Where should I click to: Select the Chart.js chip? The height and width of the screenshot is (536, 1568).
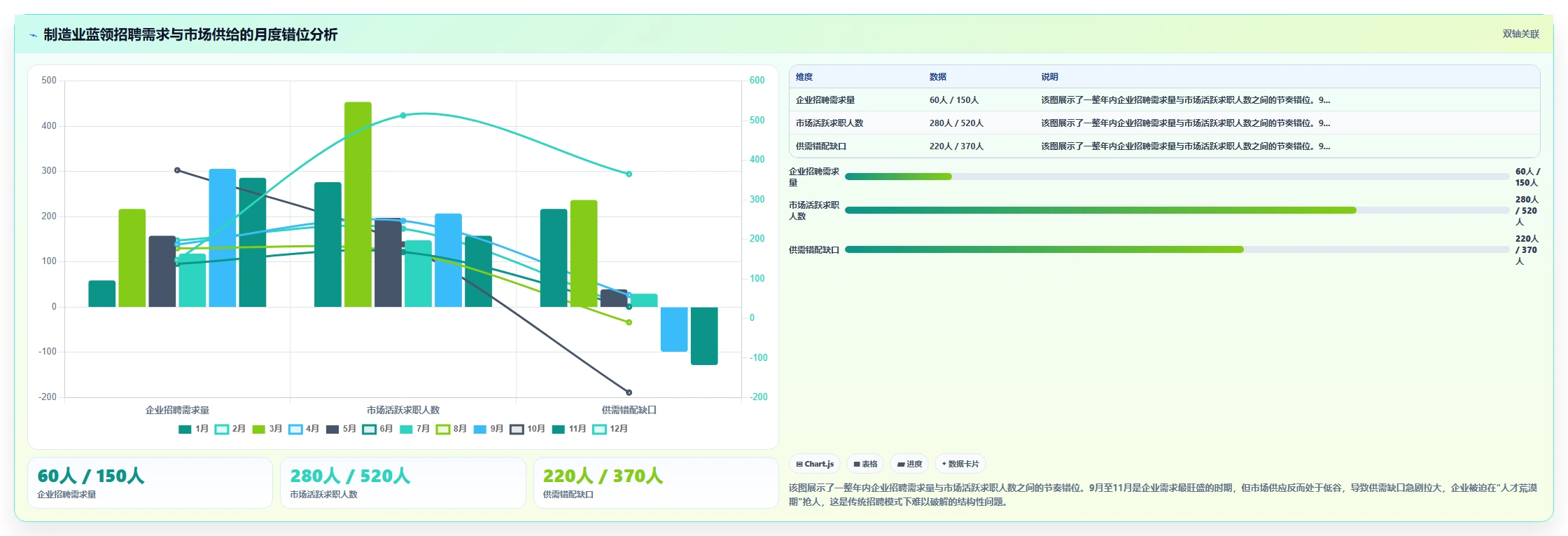[x=815, y=464]
